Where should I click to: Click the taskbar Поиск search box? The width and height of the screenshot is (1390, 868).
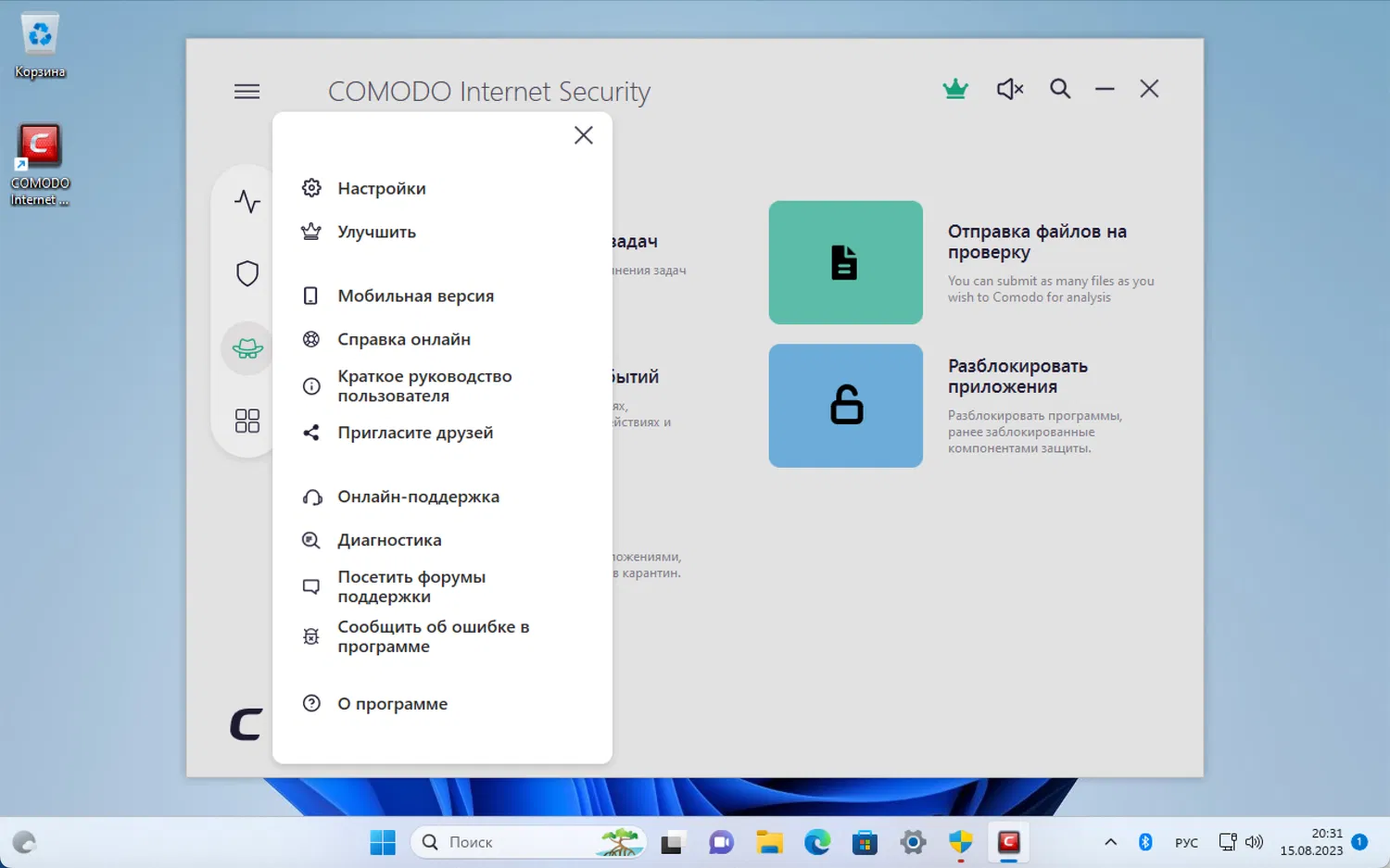529,842
